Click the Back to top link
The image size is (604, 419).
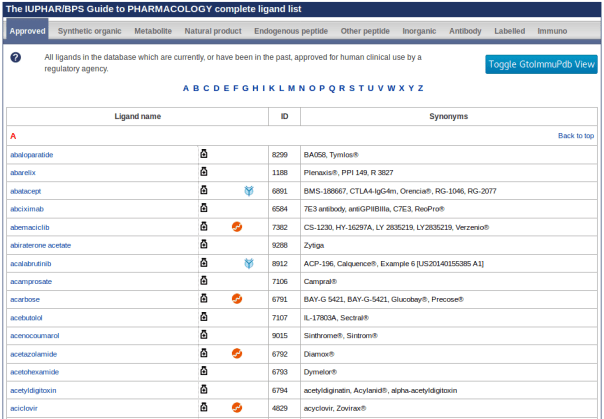(x=576, y=136)
